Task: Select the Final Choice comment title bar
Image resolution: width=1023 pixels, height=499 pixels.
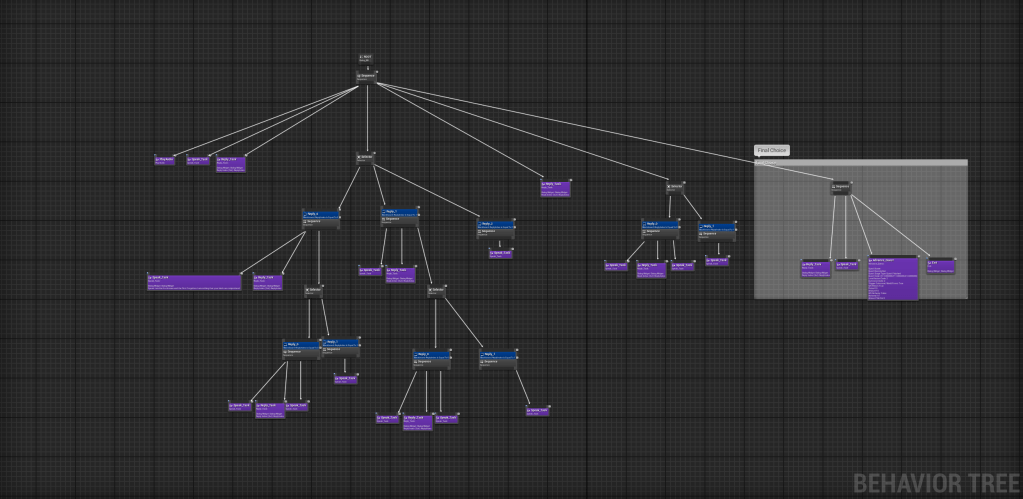Action: pos(861,162)
